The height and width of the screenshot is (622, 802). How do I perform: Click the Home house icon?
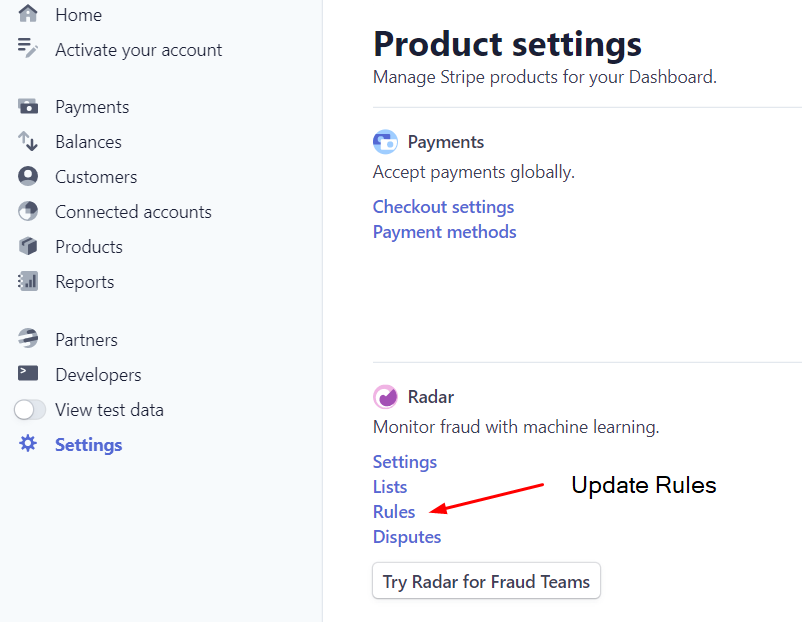(28, 14)
